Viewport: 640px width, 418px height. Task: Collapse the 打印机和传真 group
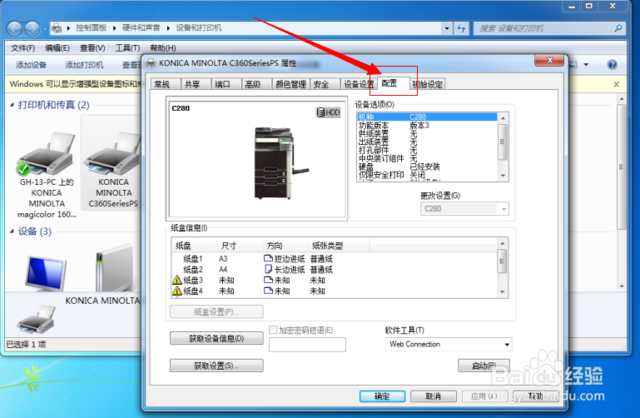(12, 105)
